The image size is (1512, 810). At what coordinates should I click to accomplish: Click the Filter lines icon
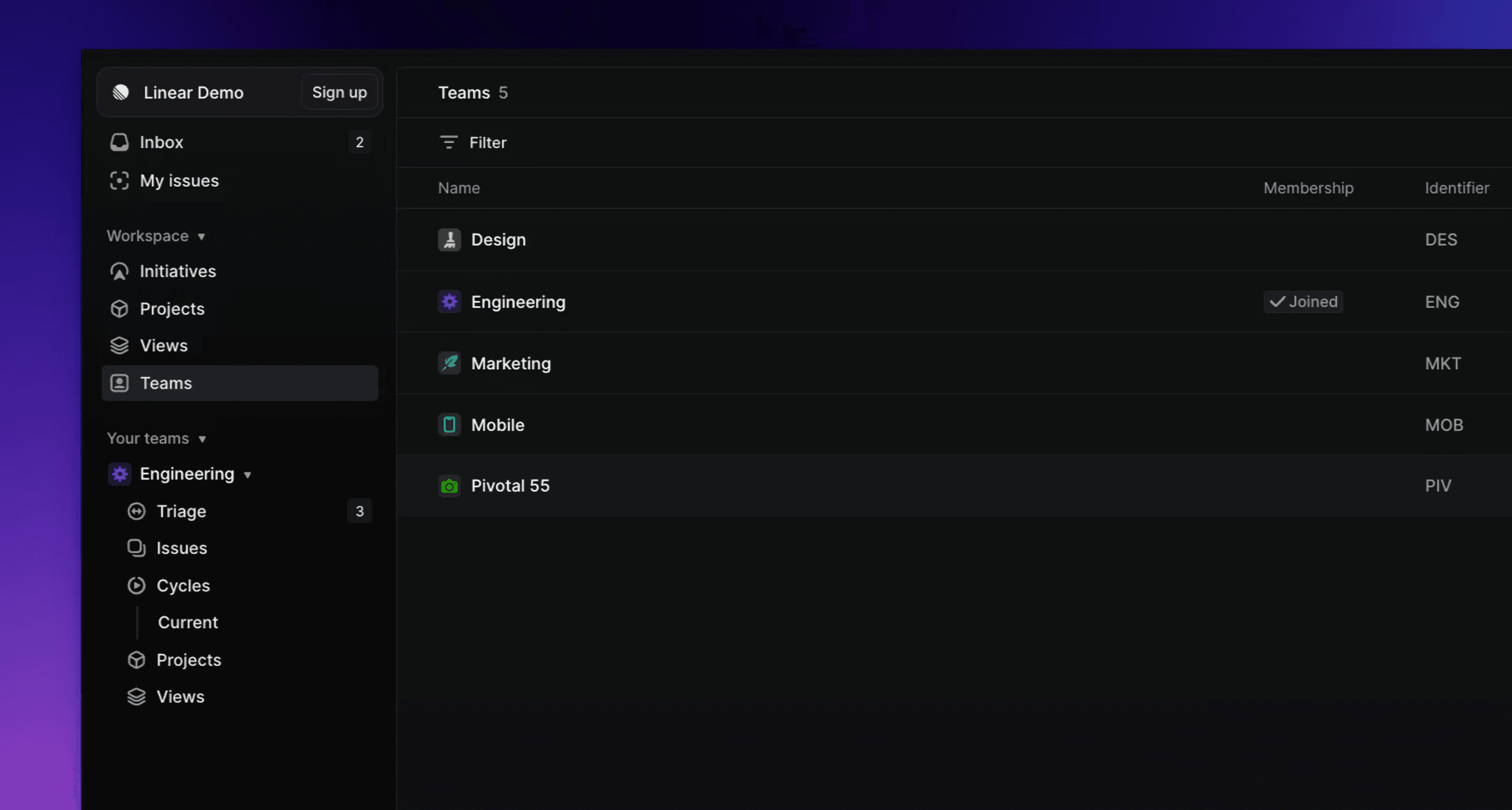coord(448,142)
